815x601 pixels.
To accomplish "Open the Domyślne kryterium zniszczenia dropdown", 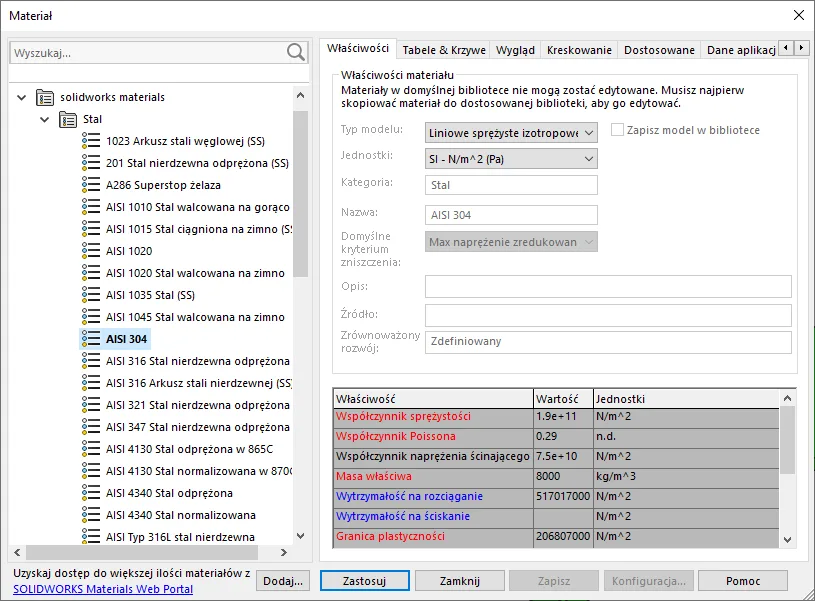I will pyautogui.click(x=511, y=242).
